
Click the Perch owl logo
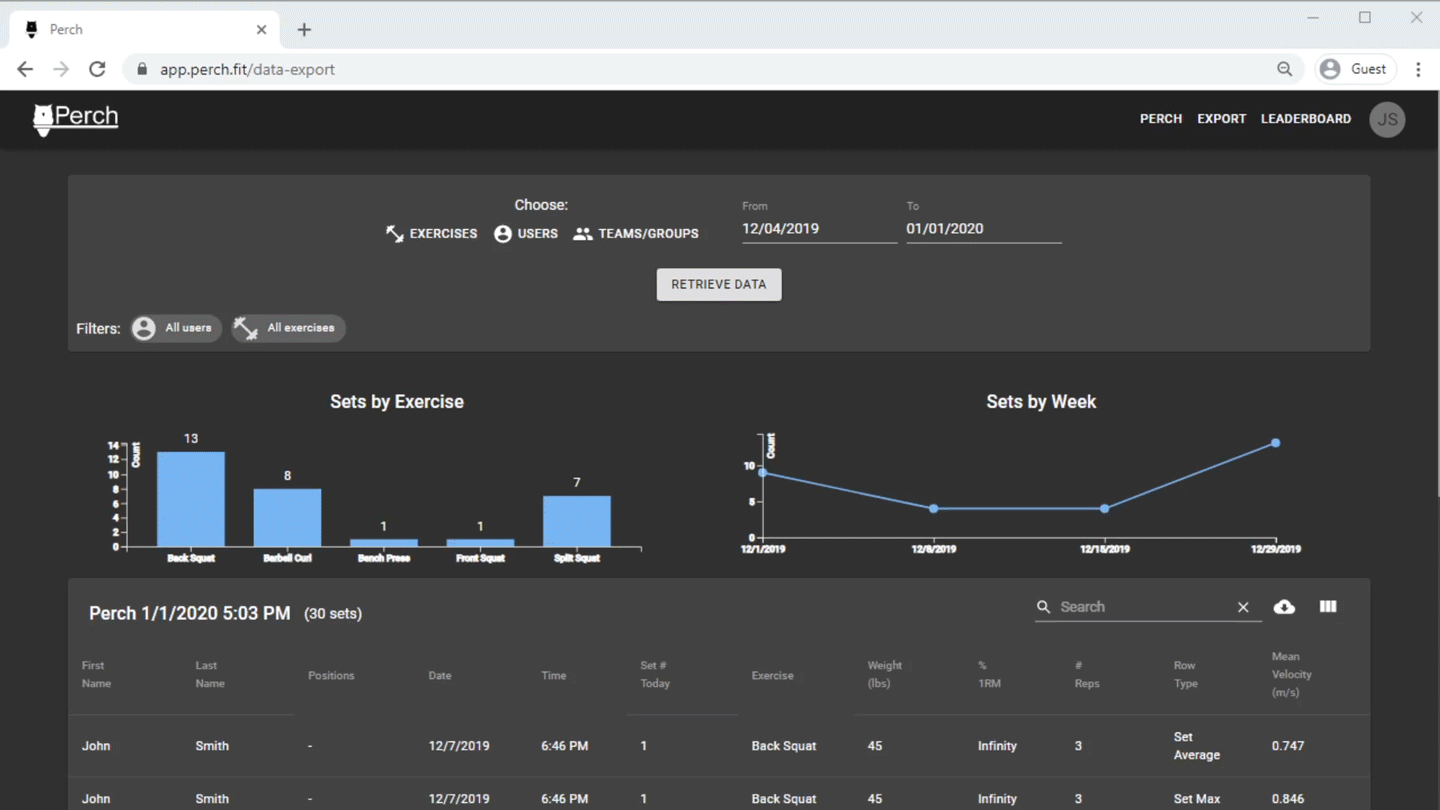click(x=75, y=119)
